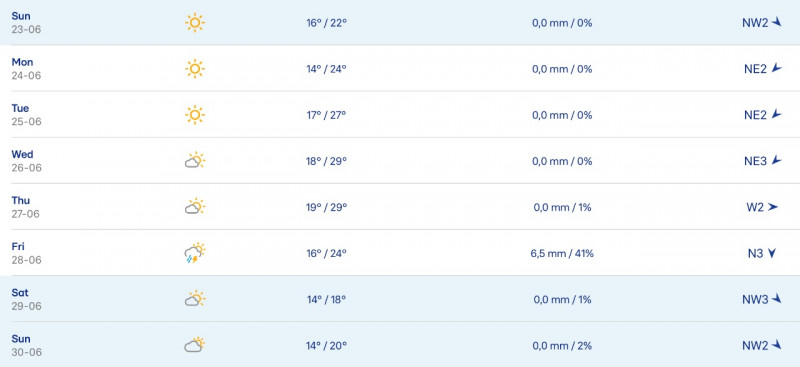Select the sunny weather icon for Tue 25-06
This screenshot has height=367, width=800.
click(x=195, y=115)
